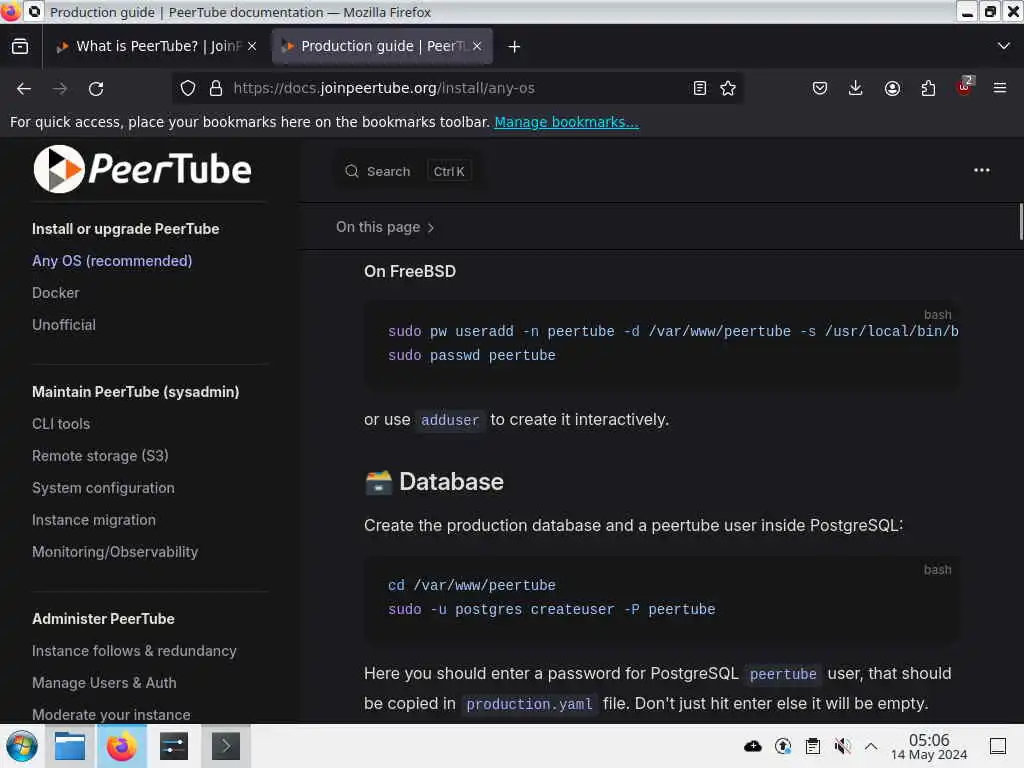
Task: Click the 'cd /var/www/peertube' code line
Action: tap(472, 585)
